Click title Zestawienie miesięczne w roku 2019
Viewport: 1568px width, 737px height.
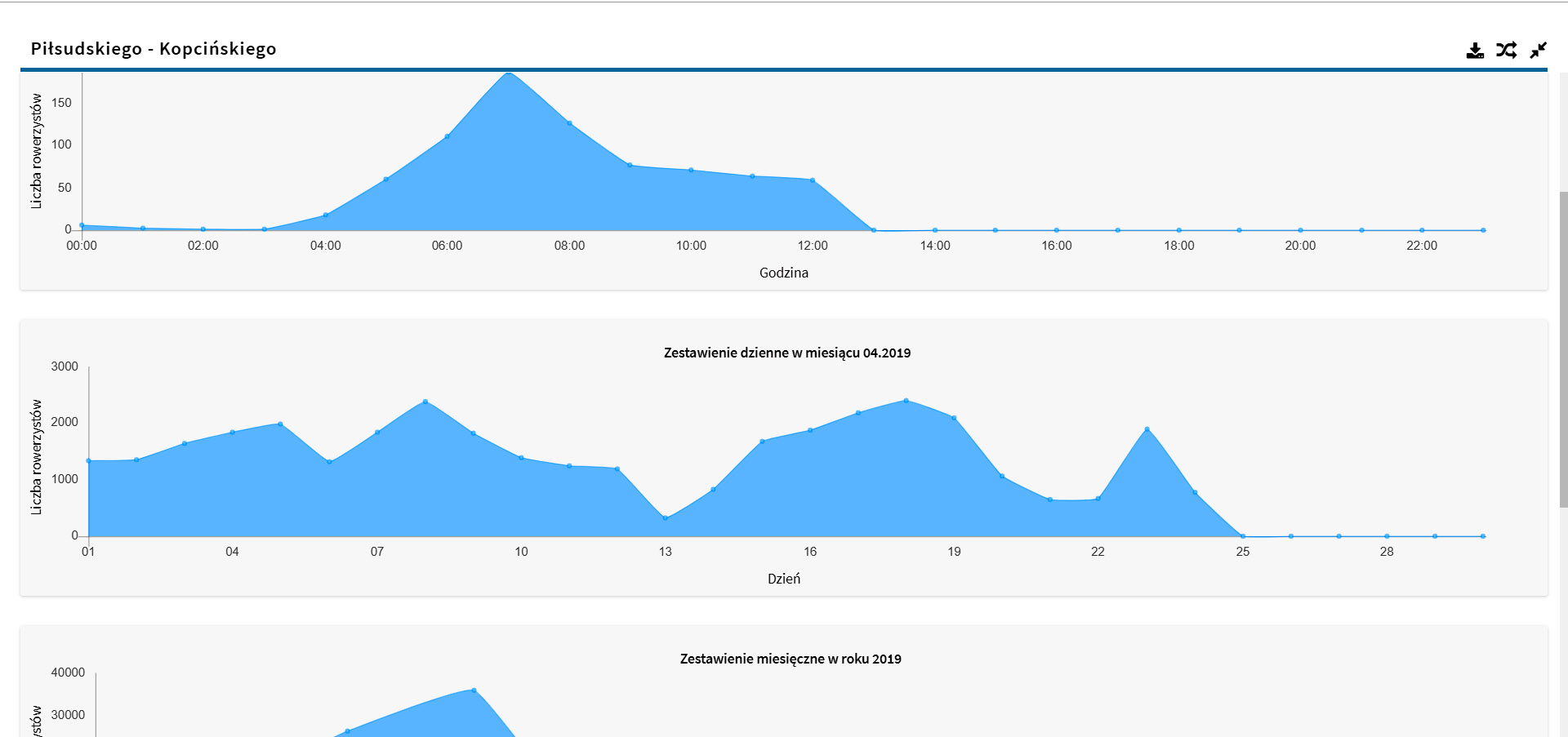click(x=791, y=659)
